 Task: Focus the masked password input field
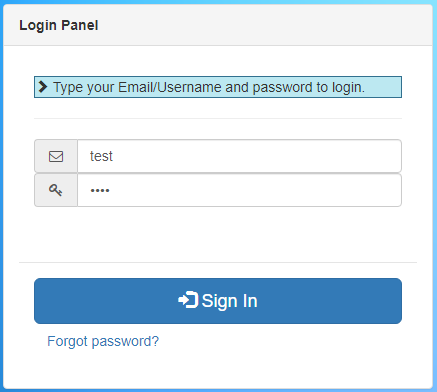[x=239, y=190]
